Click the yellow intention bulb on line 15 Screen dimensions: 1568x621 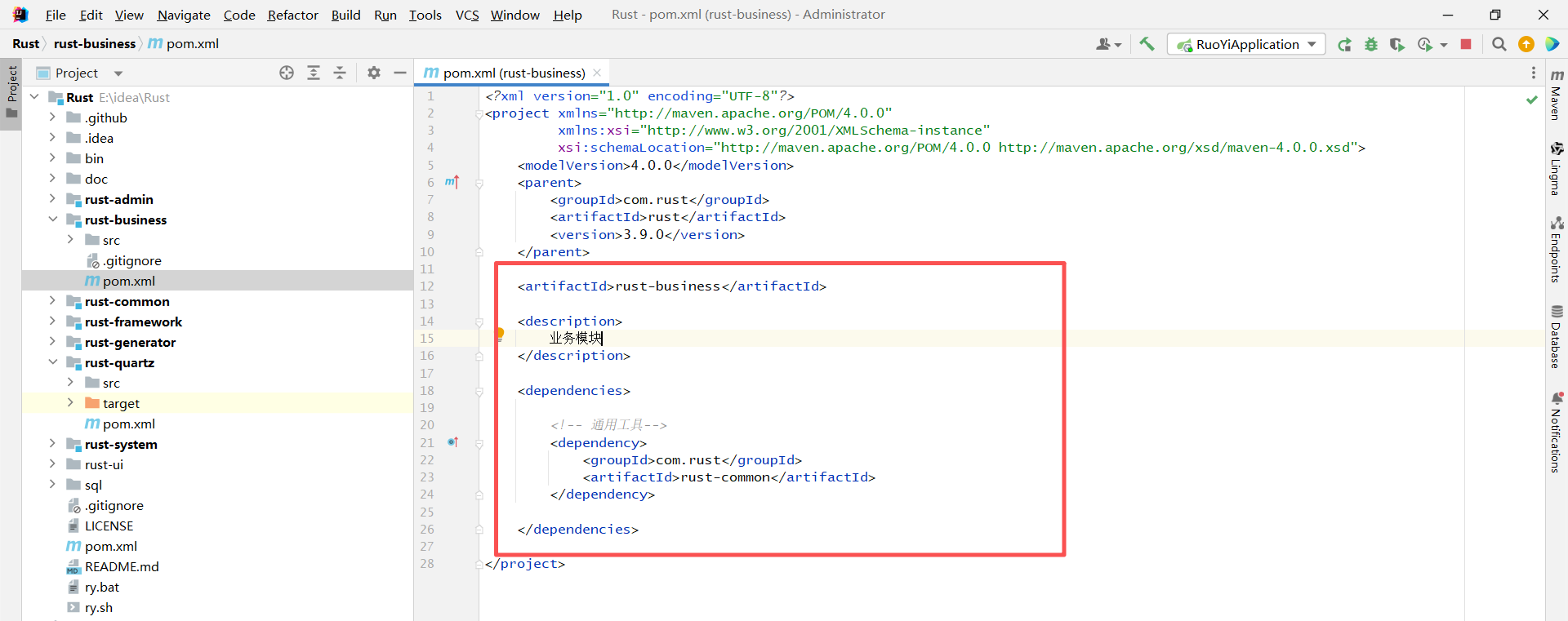(x=500, y=334)
